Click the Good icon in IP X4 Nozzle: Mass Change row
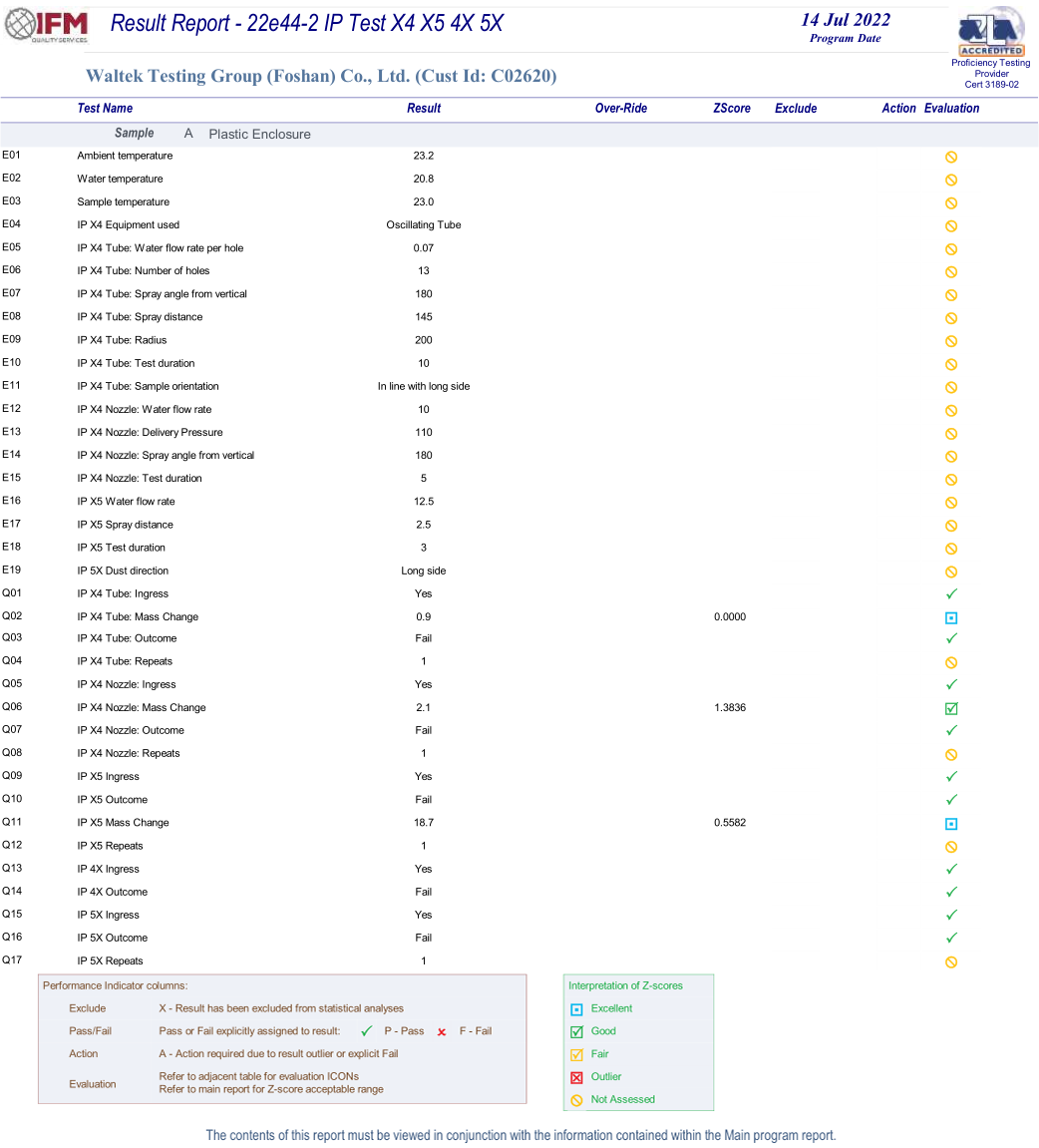 951,709
